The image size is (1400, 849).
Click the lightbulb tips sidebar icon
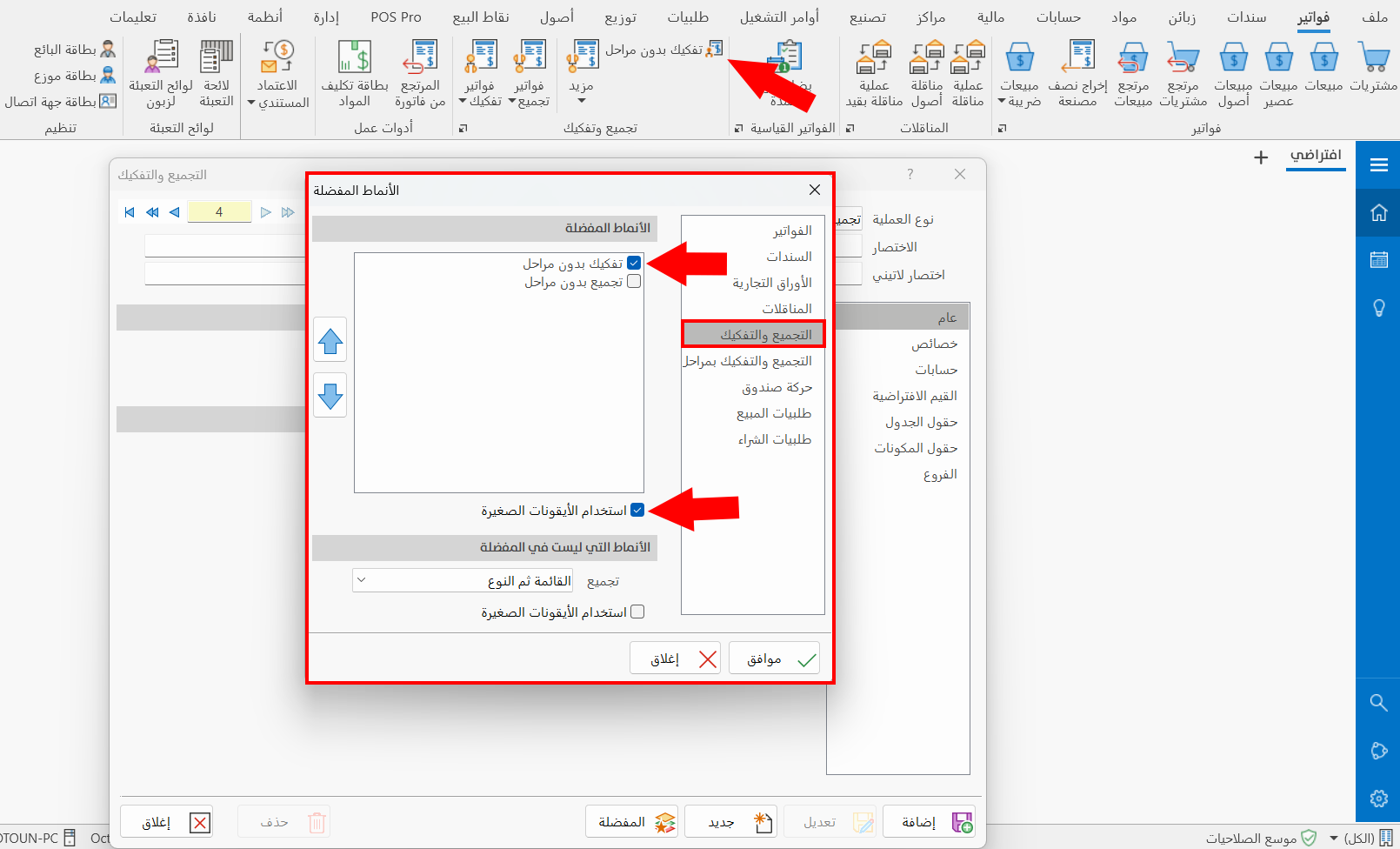pyautogui.click(x=1378, y=308)
